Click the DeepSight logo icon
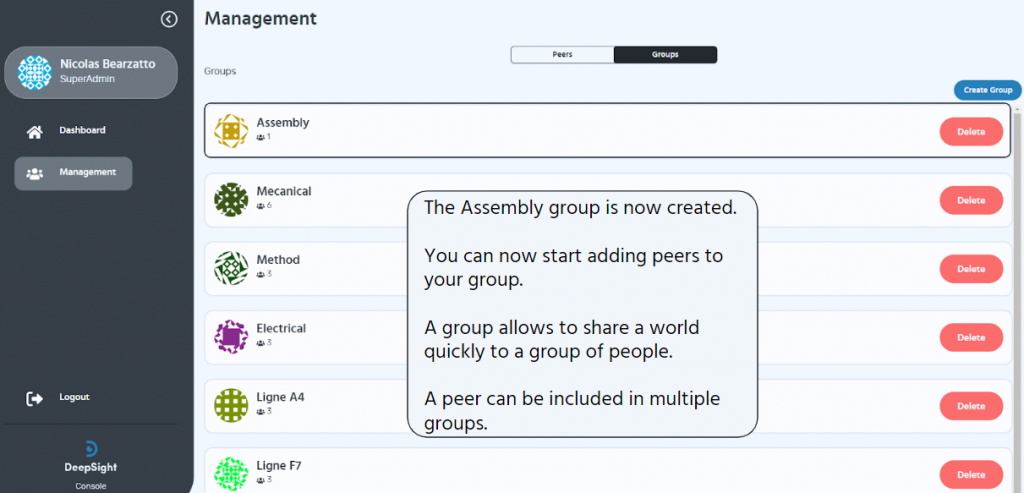This screenshot has width=1024, height=493. click(x=91, y=449)
